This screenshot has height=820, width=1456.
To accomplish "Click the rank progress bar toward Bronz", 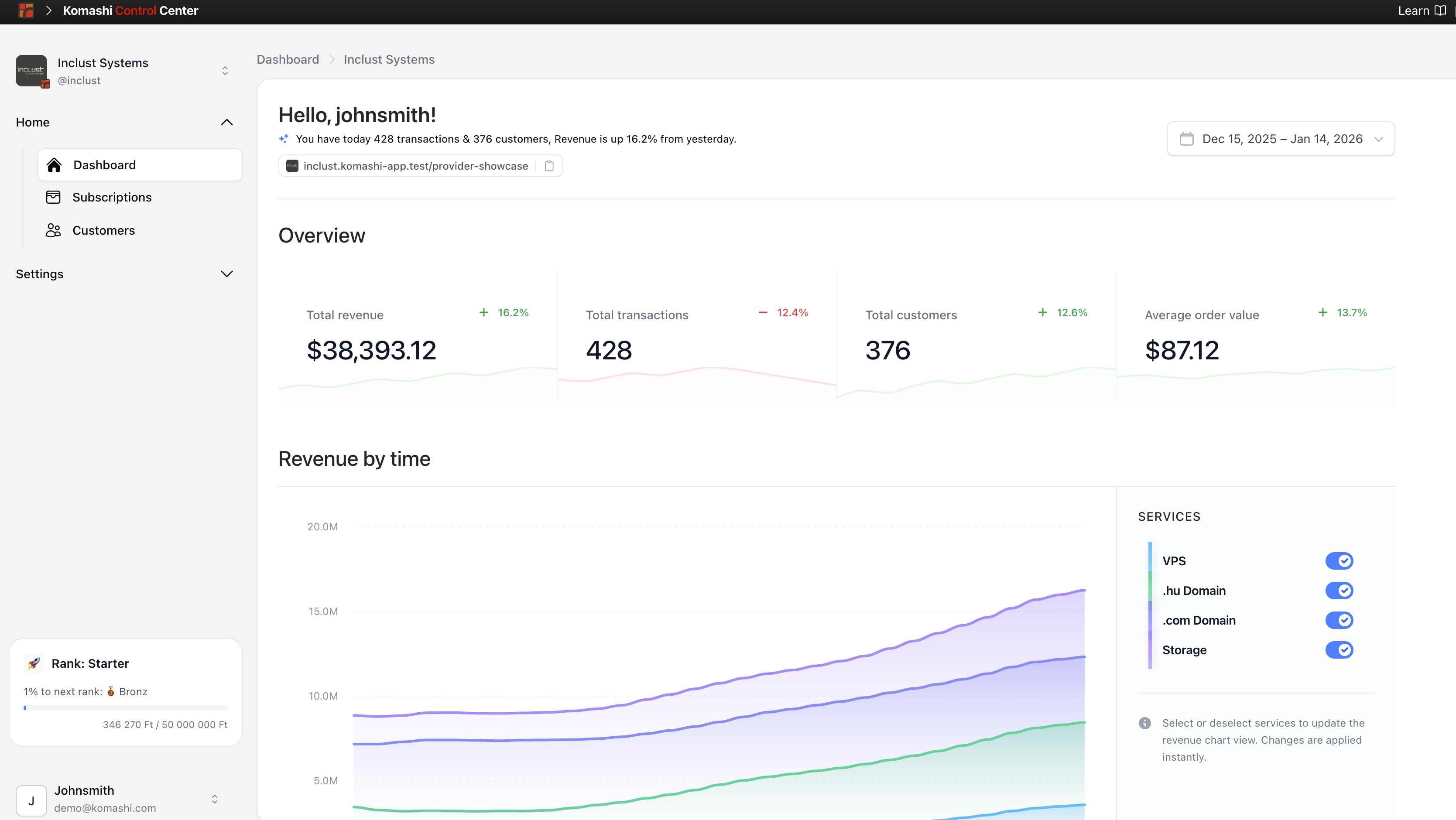I will [125, 707].
